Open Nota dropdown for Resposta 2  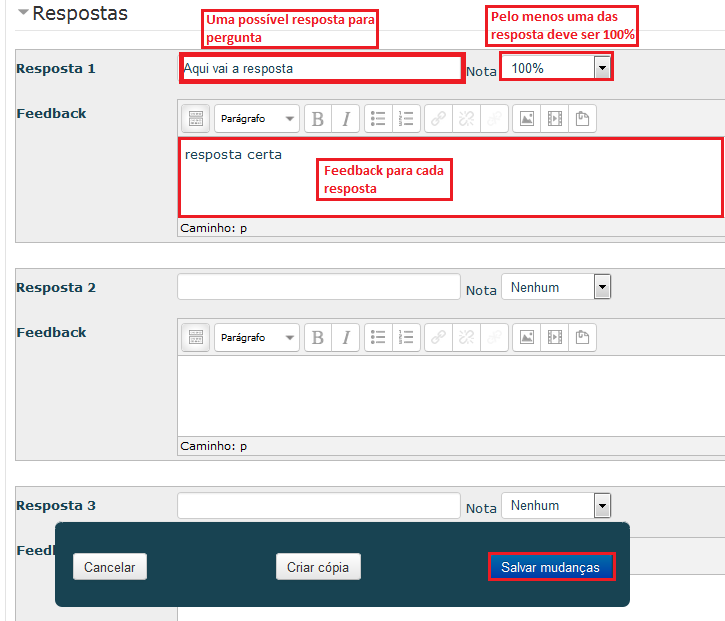click(x=556, y=287)
